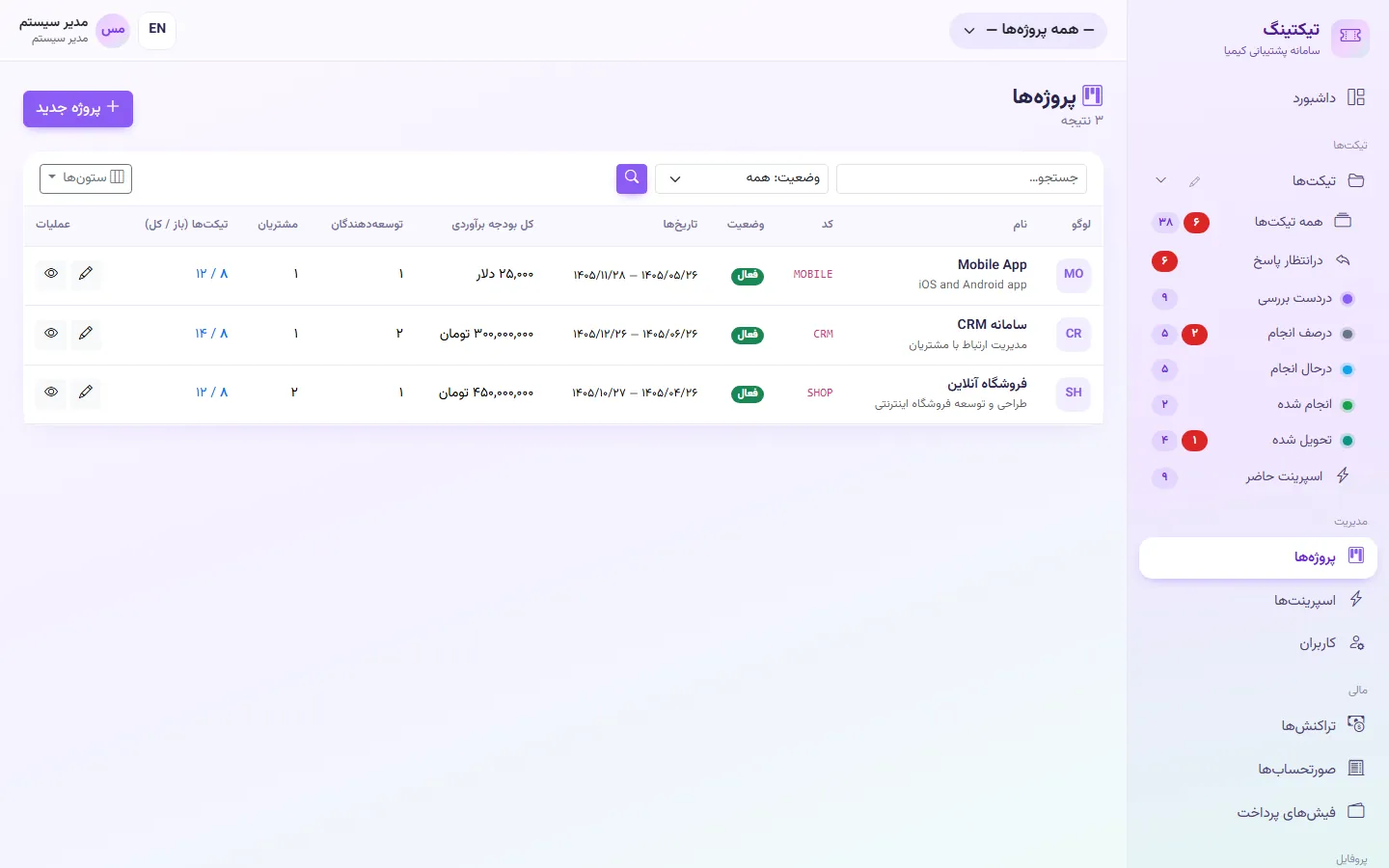Click the تیکتینگ ticket logo icon

[x=1350, y=37]
